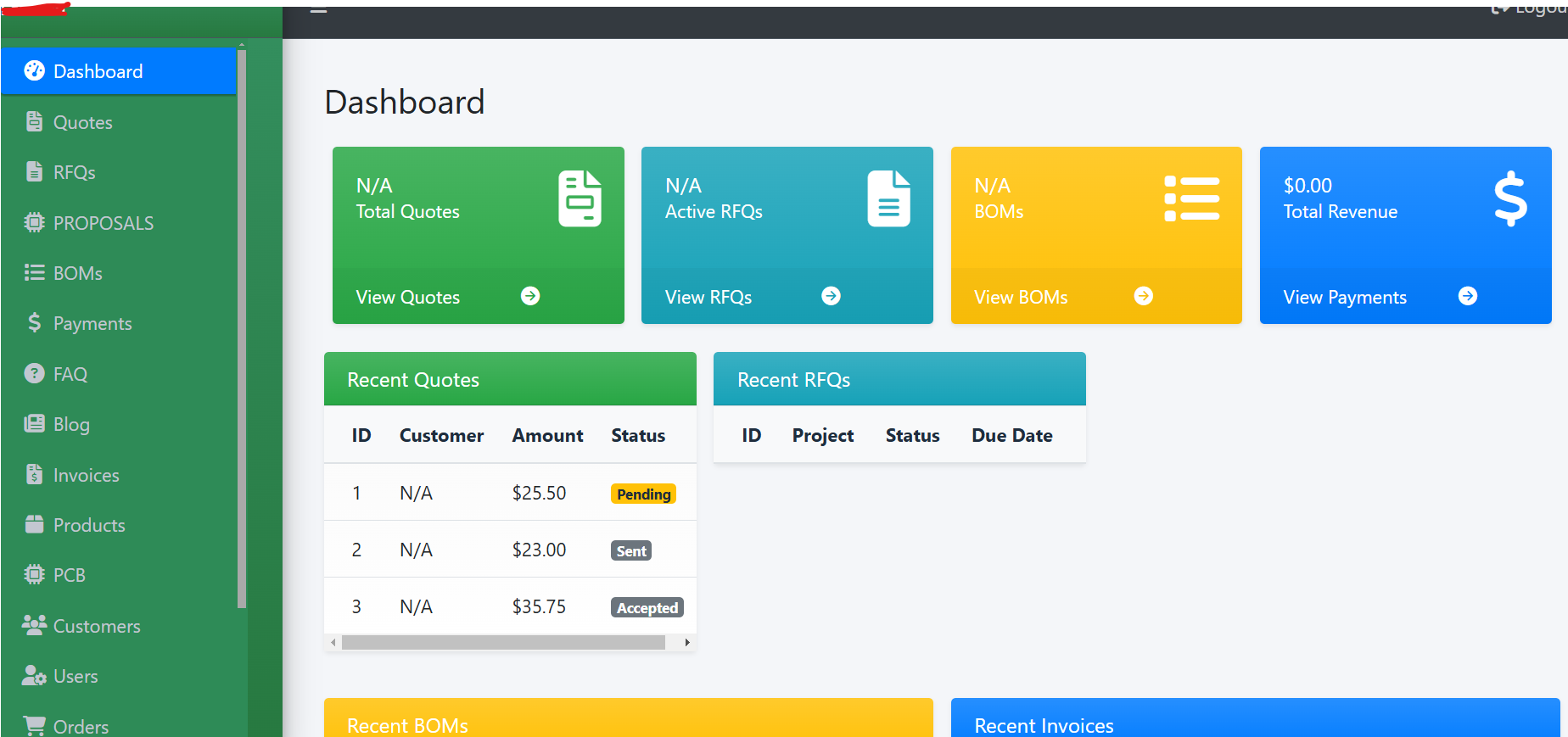1568x737 pixels.
Task: Click the right arrow of Recent Quotes scrollbar
Action: [687, 643]
